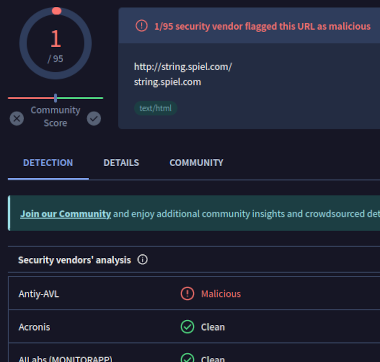Screen dimensions: 380x362
Task: Click the http://string.spiel.com/ URL text
Action: point(183,67)
